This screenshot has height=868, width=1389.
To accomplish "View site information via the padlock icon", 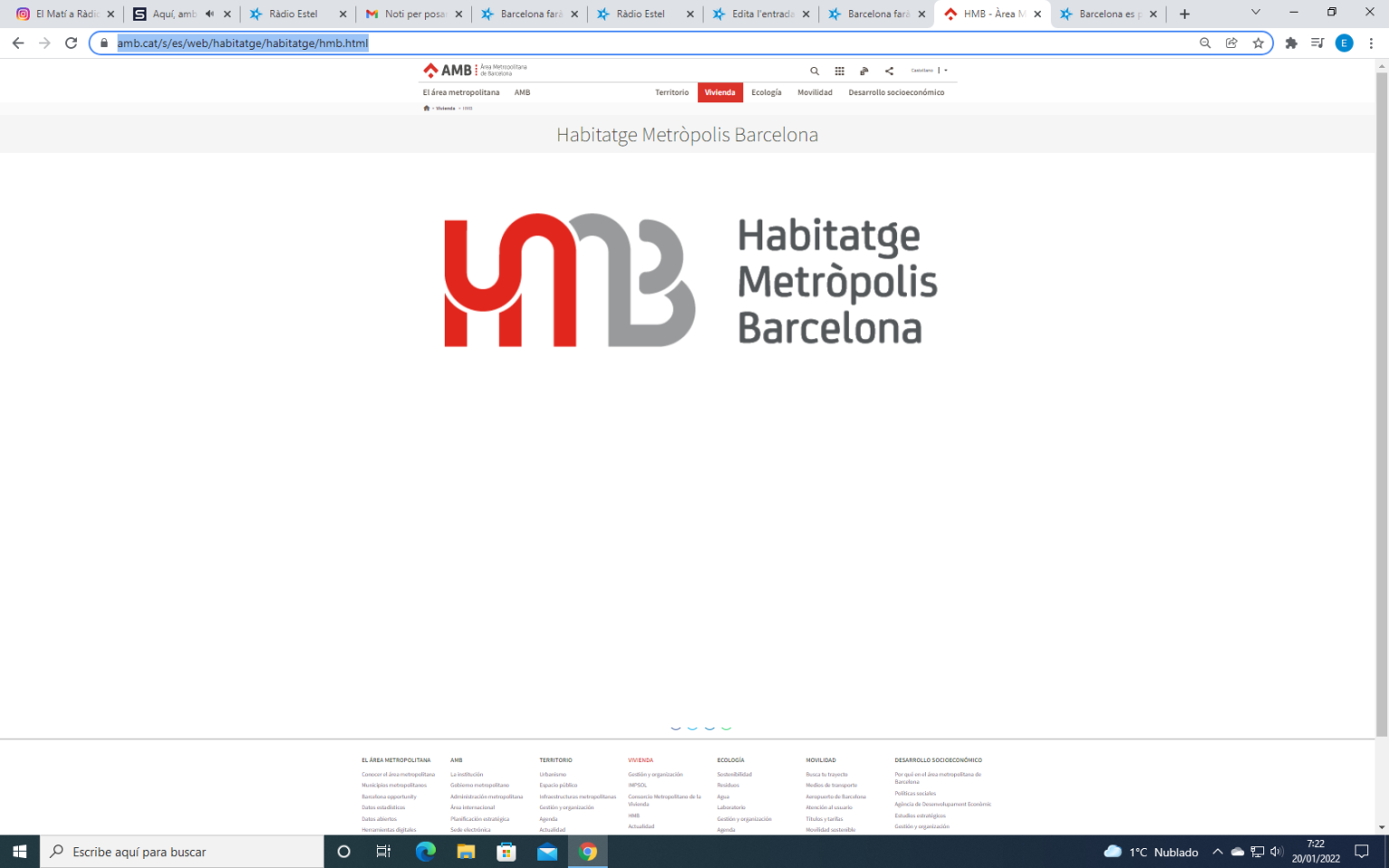I will 105,42.
